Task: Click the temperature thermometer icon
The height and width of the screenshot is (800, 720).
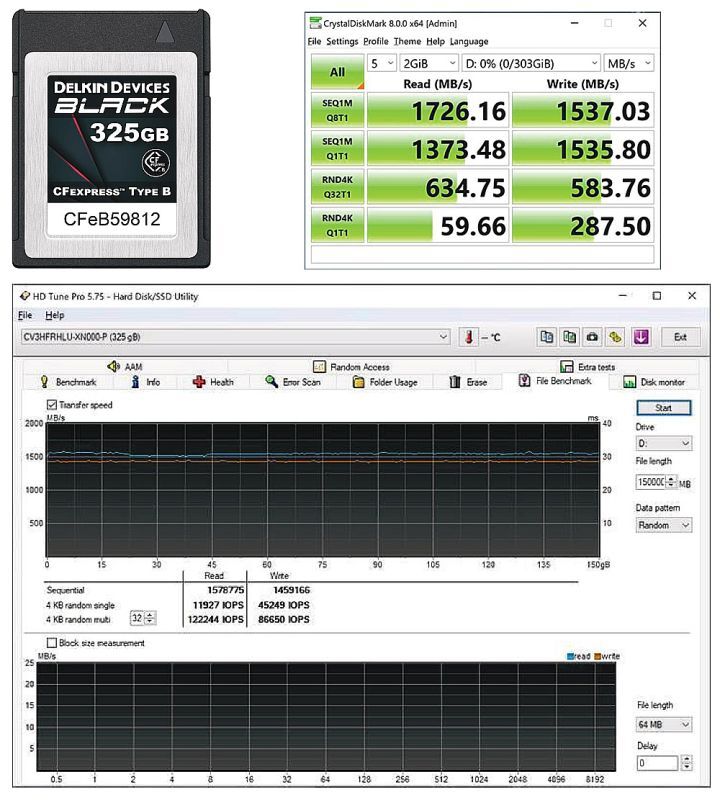Action: [468, 337]
